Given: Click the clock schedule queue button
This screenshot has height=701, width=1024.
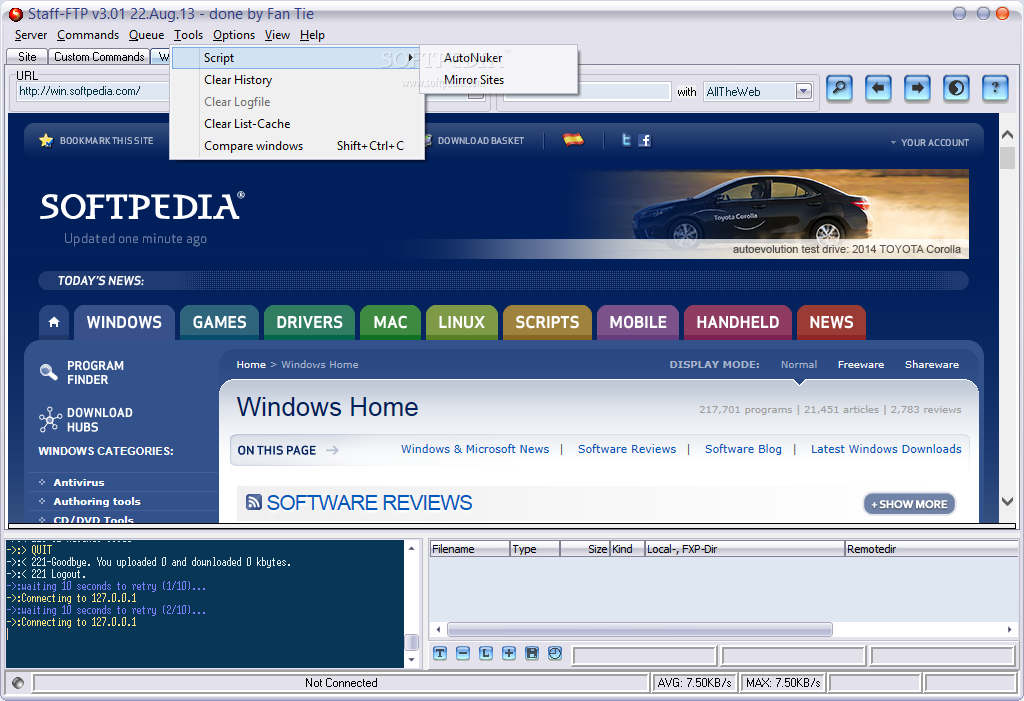Looking at the screenshot, I should click(555, 653).
